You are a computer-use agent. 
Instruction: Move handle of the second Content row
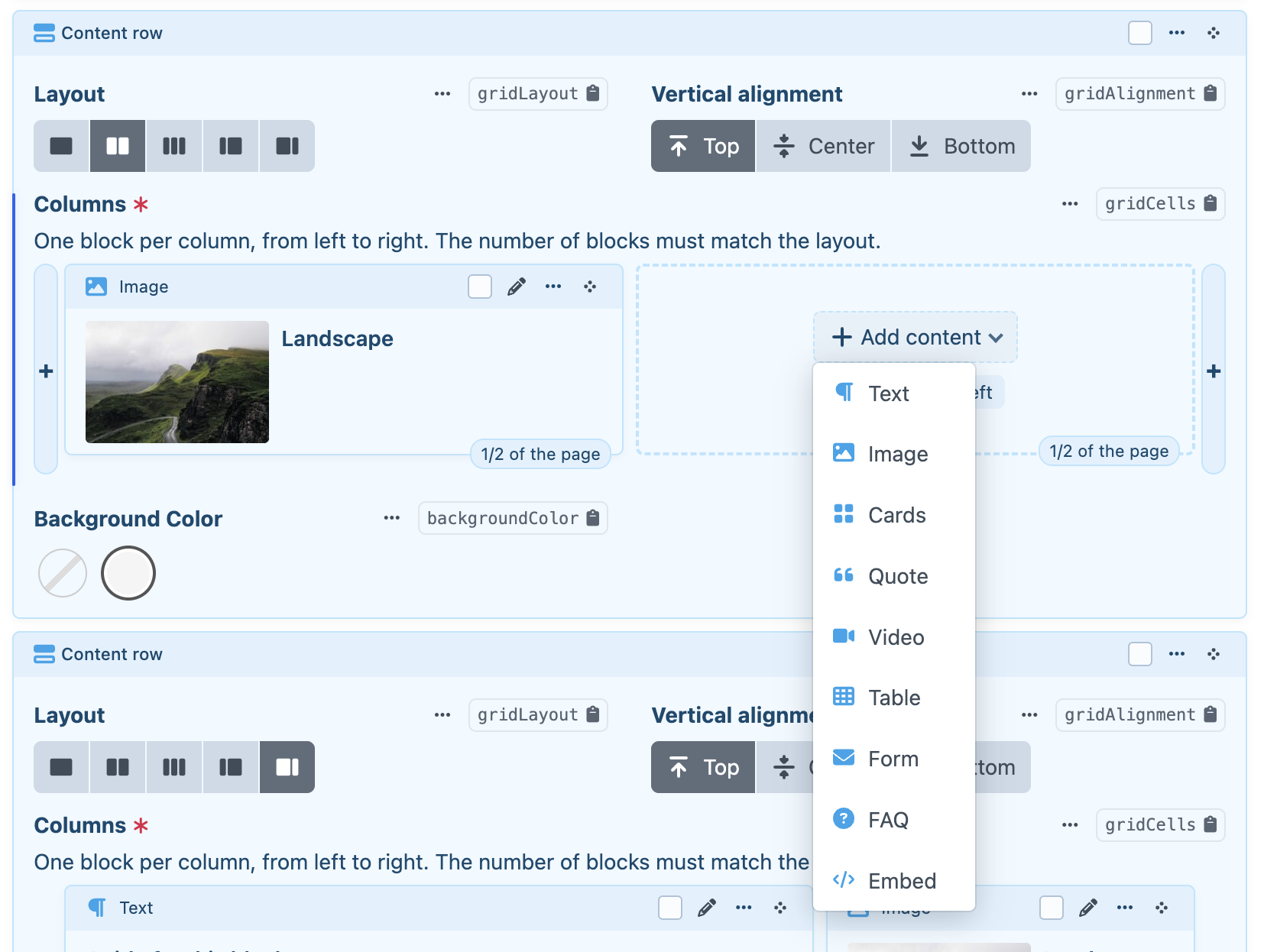tap(1214, 654)
